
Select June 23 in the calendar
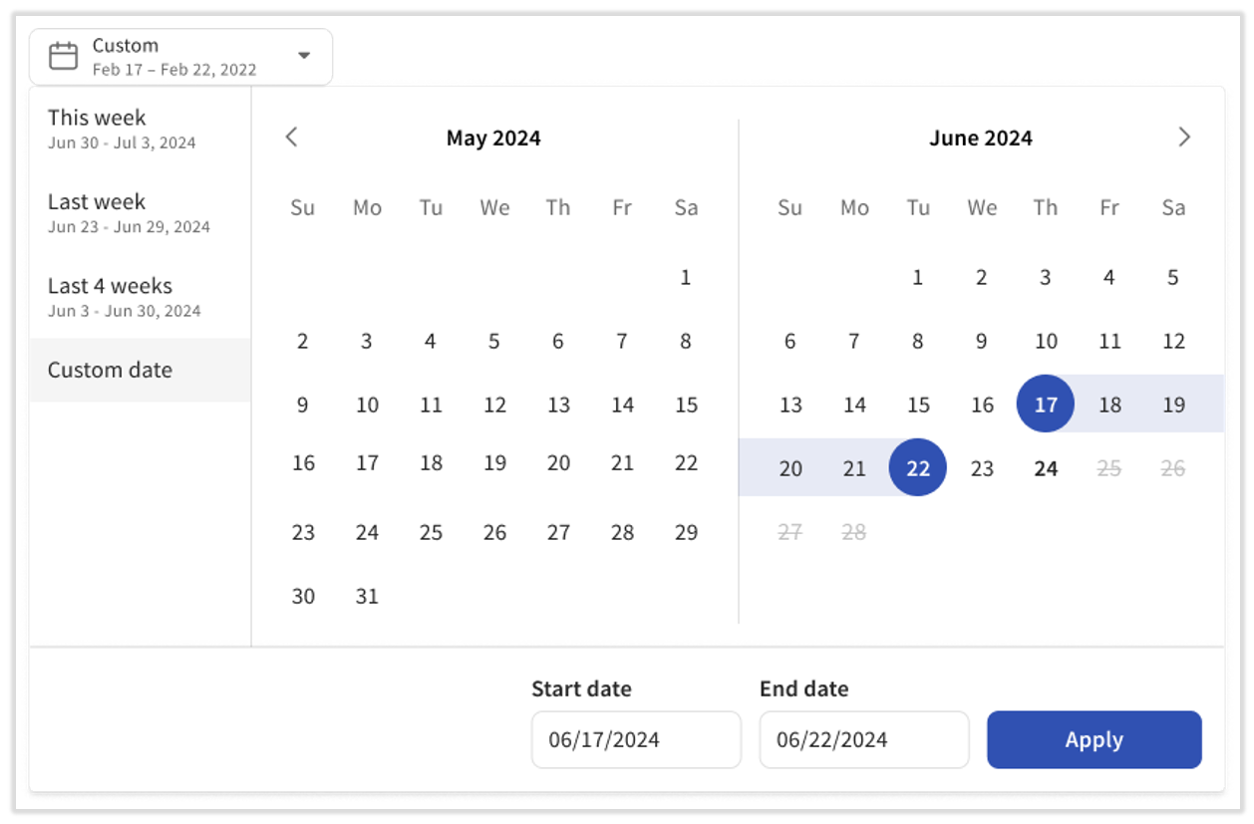tap(982, 468)
